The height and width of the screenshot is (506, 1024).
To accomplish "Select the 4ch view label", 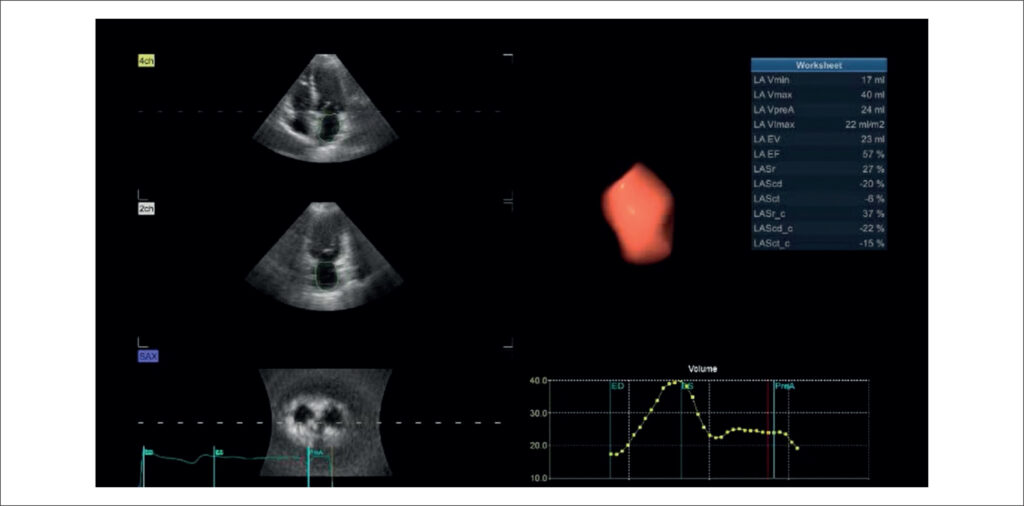I will pyautogui.click(x=146, y=61).
